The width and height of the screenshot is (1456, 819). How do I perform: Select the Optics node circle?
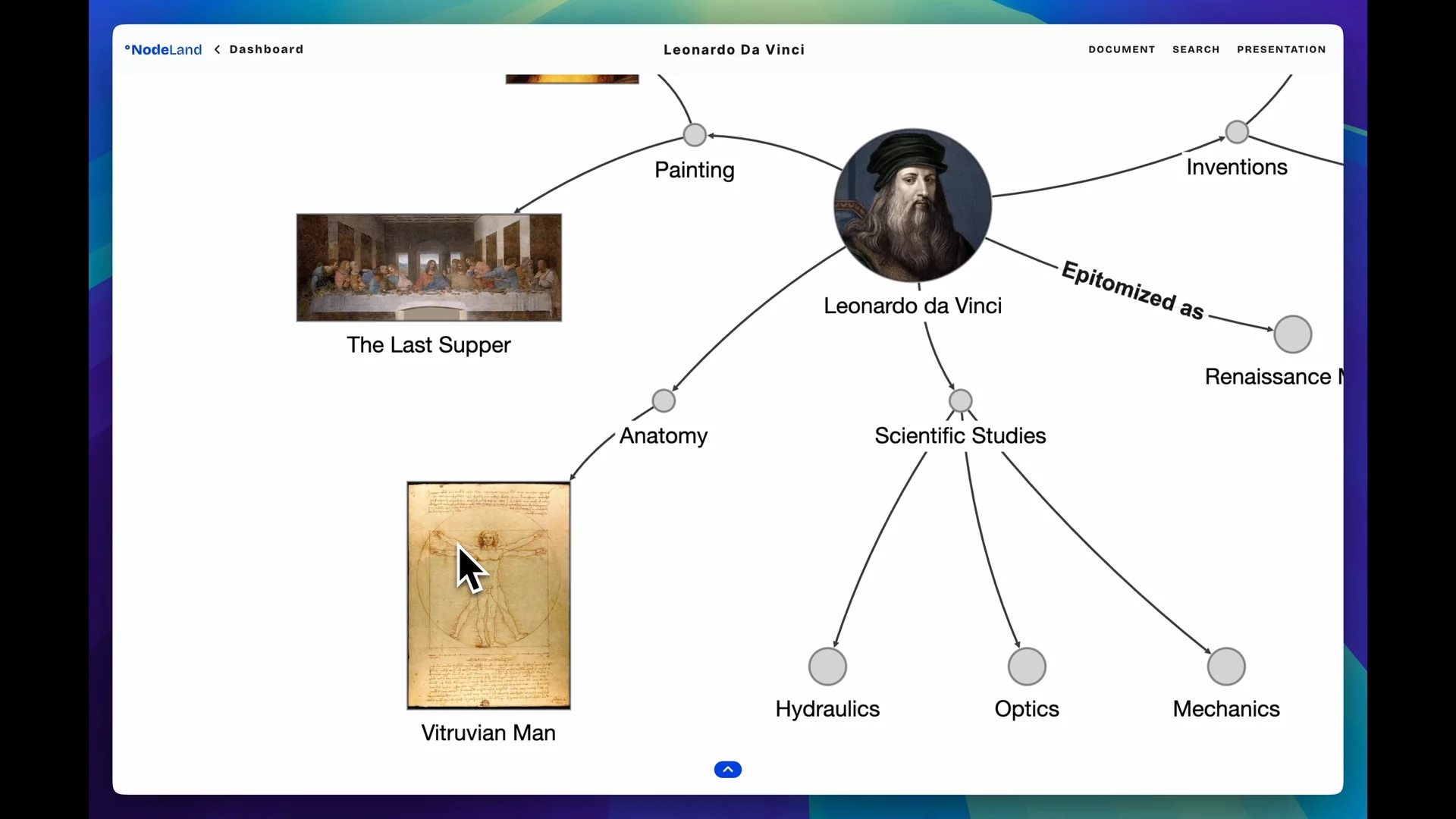[1027, 667]
